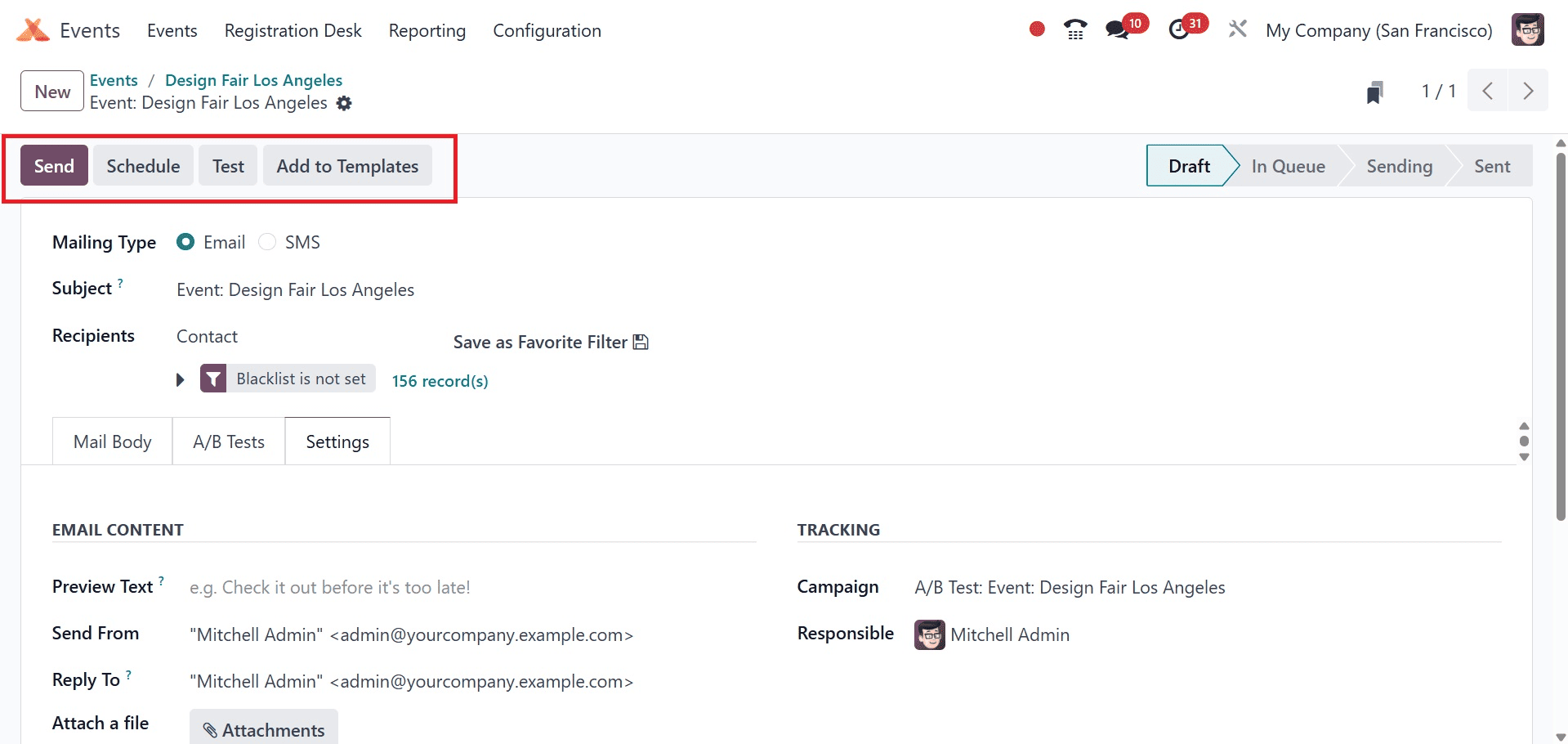The height and width of the screenshot is (744, 1568).
Task: Select the Email mailing type radio button
Action: tap(185, 242)
